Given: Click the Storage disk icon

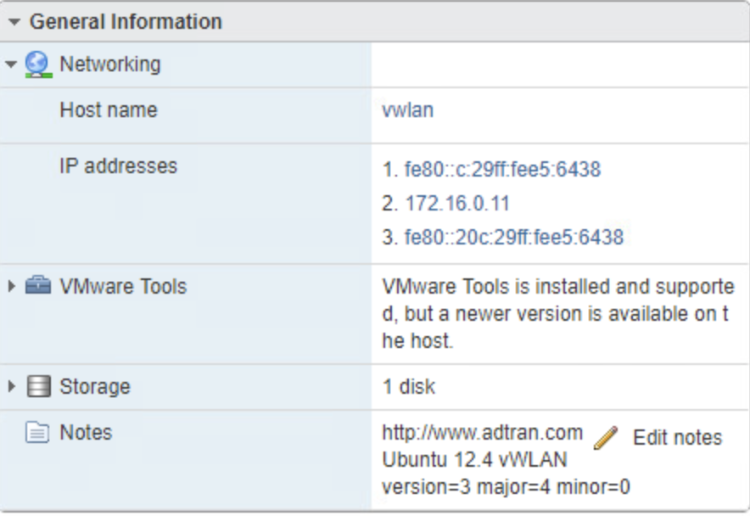Looking at the screenshot, I should coord(38,387).
